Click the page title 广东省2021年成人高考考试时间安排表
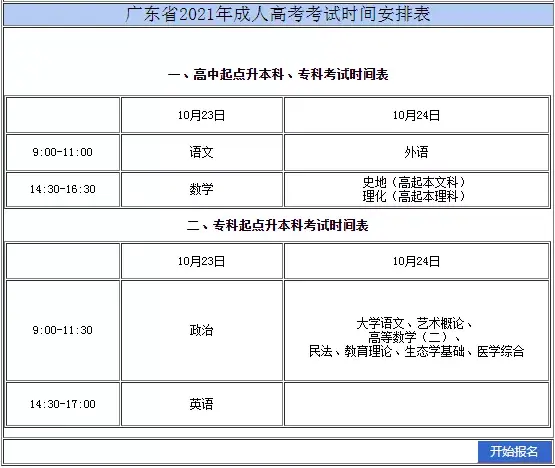The width and height of the screenshot is (555, 468). [278, 15]
